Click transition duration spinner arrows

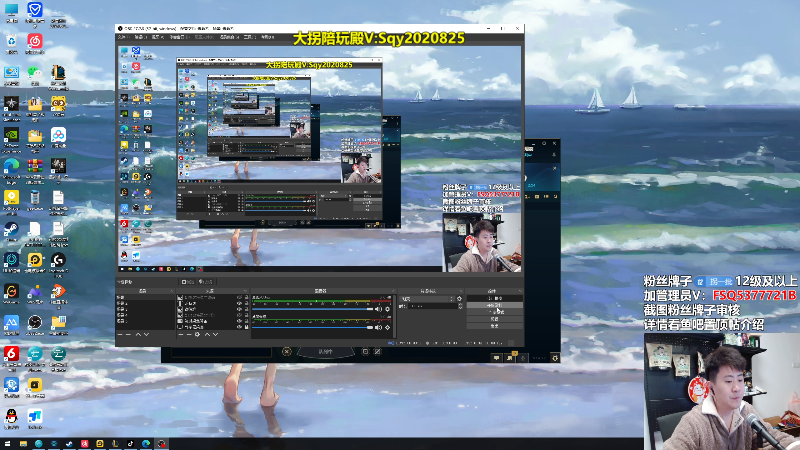(460, 306)
